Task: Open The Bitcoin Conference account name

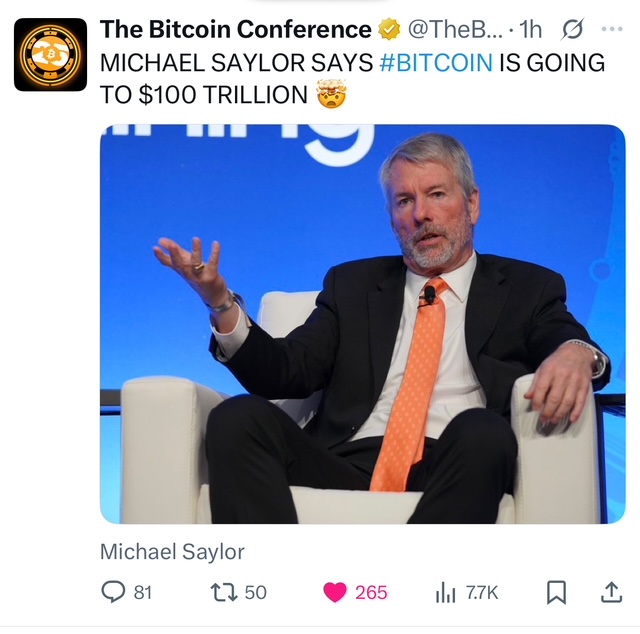Action: 236,29
